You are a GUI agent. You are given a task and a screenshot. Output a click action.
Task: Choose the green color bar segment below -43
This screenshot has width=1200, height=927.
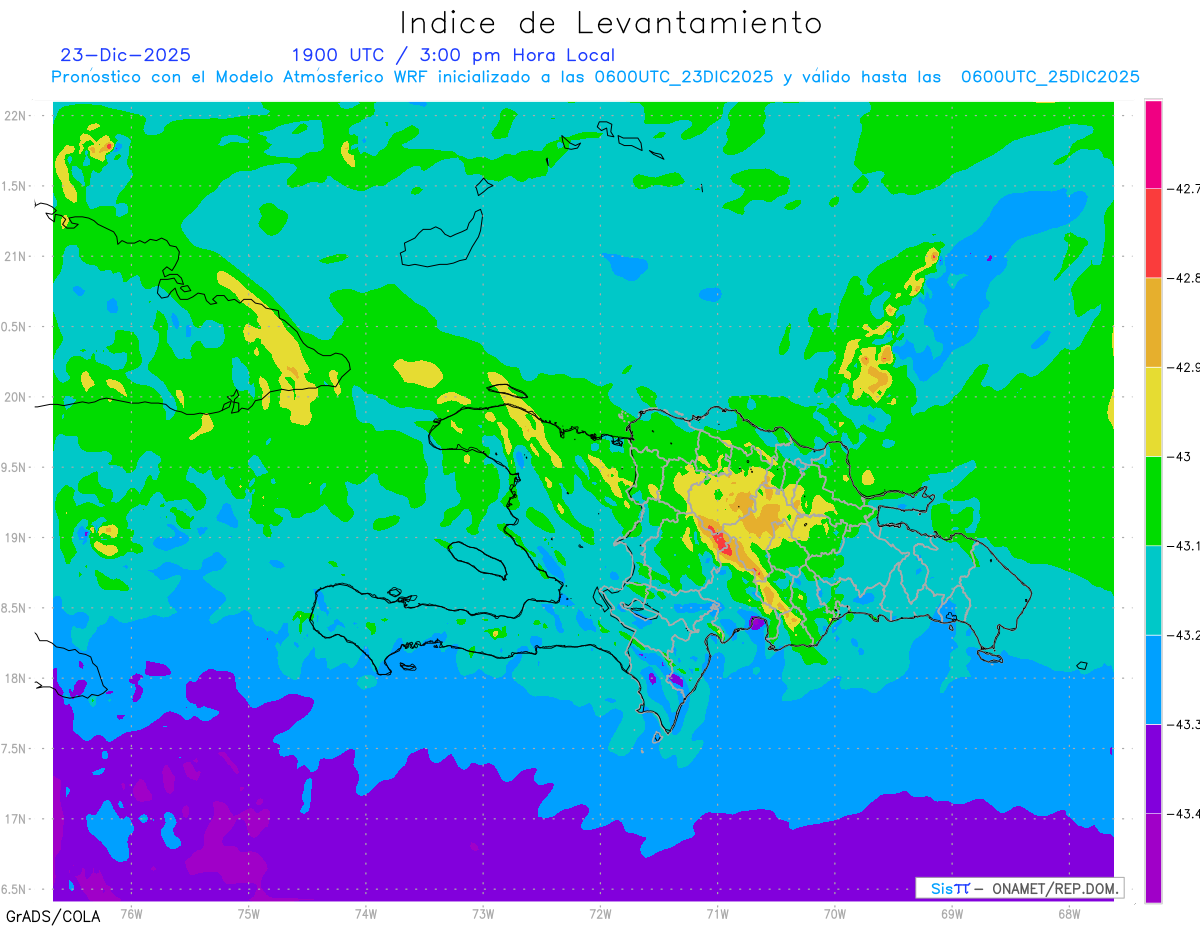coord(1153,500)
